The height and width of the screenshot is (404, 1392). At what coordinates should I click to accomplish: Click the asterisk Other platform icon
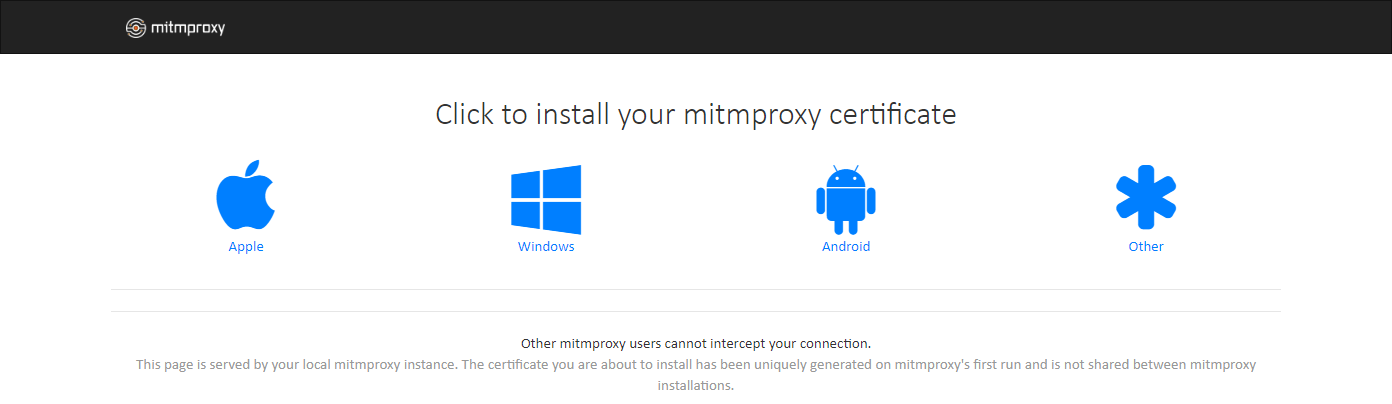point(1146,198)
